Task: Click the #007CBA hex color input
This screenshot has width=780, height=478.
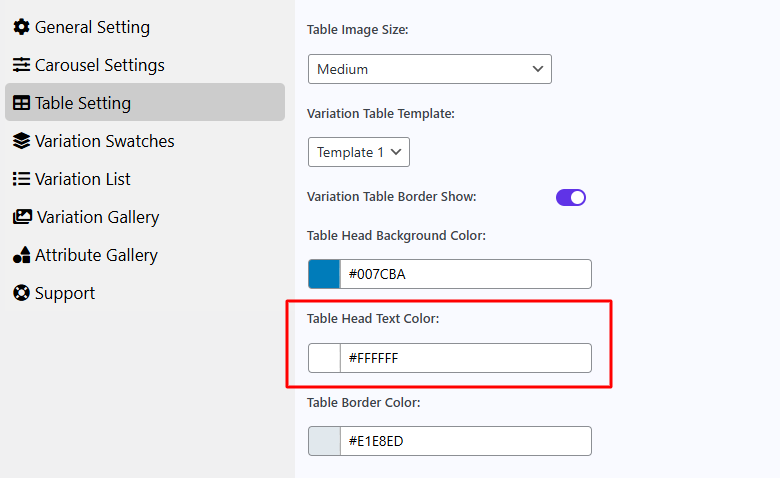Action: coord(466,274)
